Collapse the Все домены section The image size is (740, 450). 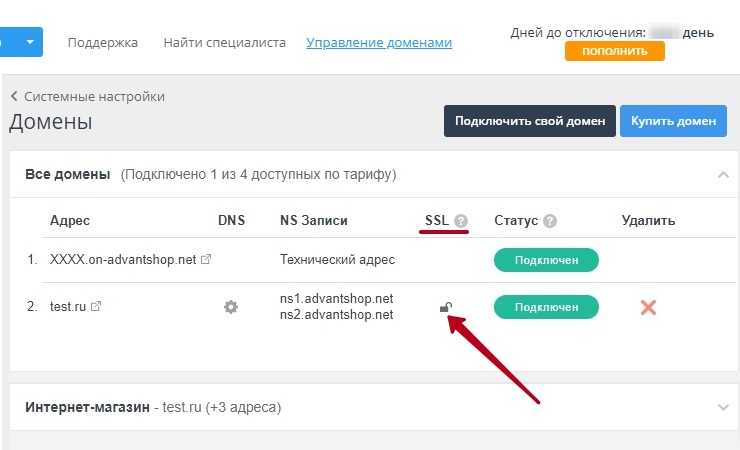coord(722,175)
